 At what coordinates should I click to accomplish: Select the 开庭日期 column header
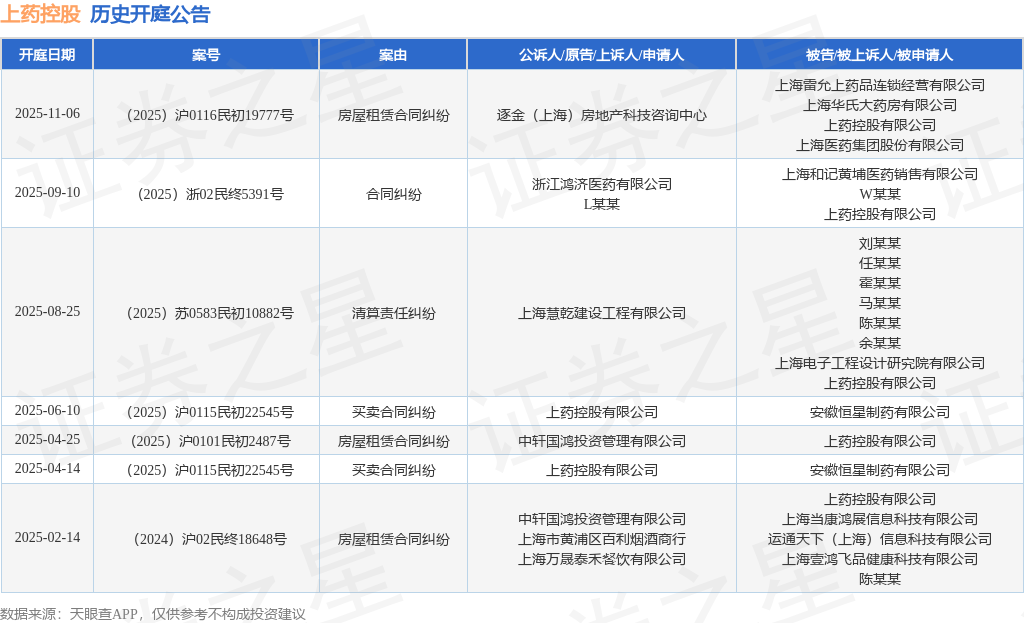pyautogui.click(x=47, y=55)
